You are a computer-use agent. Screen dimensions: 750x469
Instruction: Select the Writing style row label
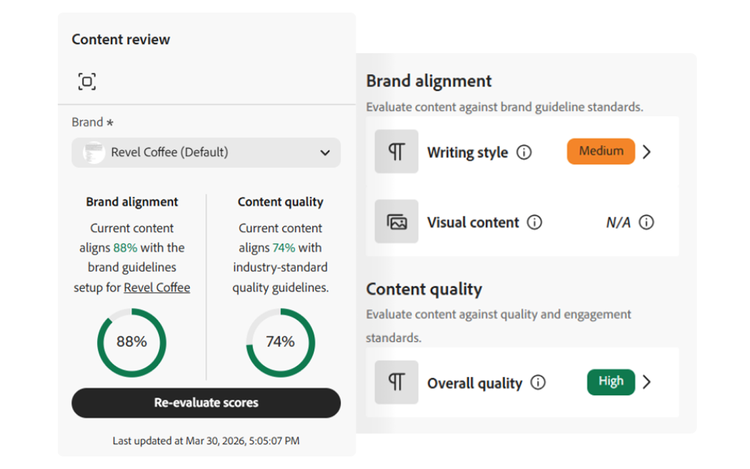(x=467, y=153)
